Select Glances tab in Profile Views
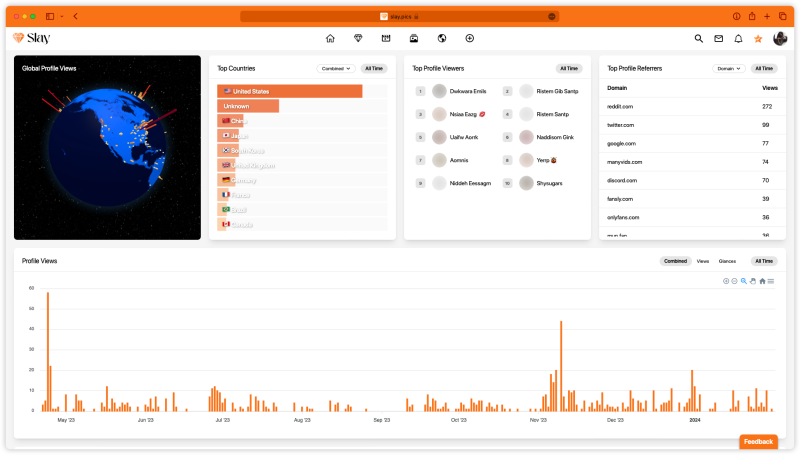800x455 pixels. coord(727,261)
